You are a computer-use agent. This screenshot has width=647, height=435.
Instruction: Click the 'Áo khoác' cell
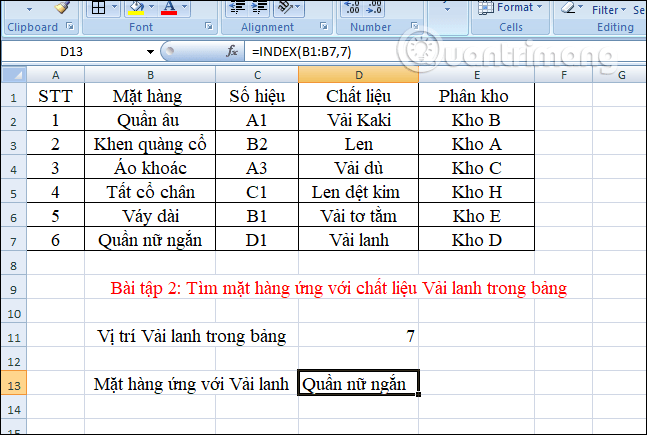pyautogui.click(x=150, y=168)
